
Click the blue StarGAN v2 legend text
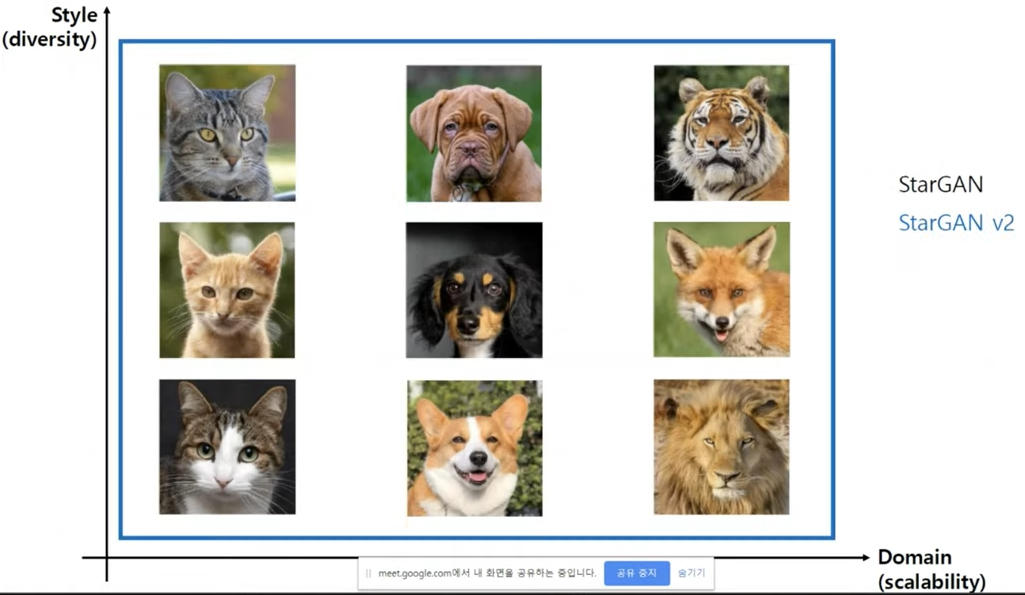pyautogui.click(x=956, y=223)
